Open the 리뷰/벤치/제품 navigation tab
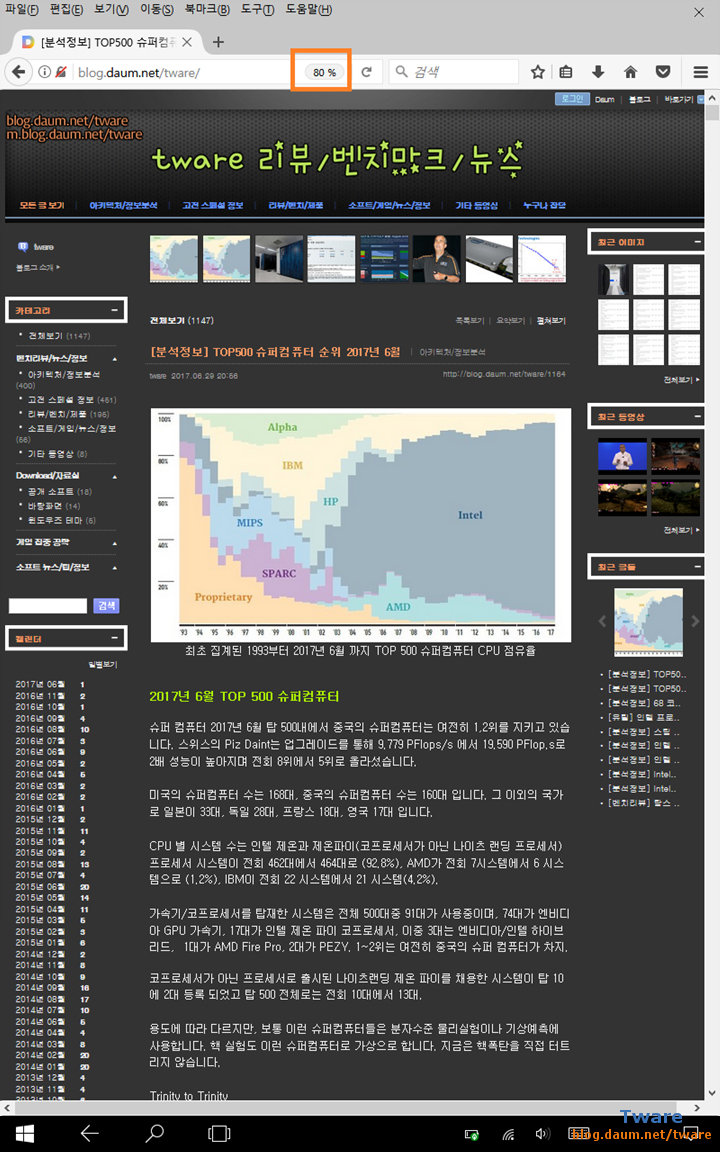Viewport: 720px width, 1152px height. [296, 206]
